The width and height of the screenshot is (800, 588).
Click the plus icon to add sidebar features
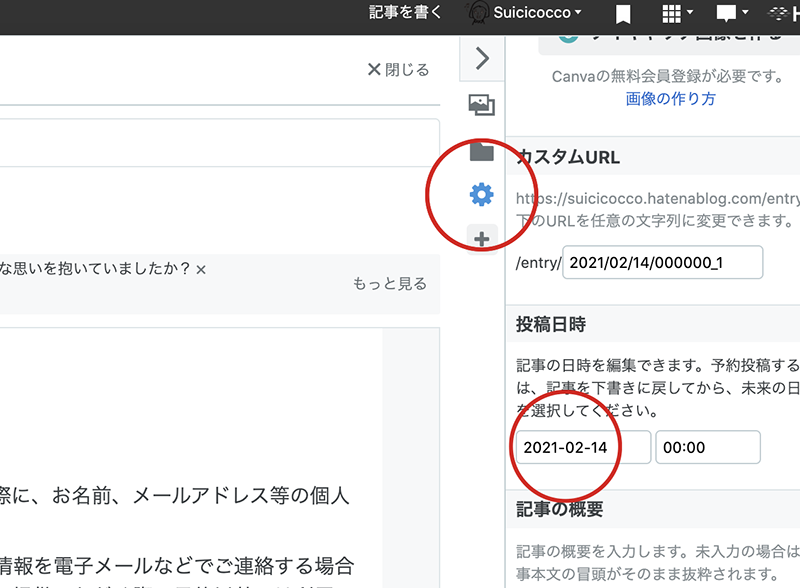coord(482,239)
